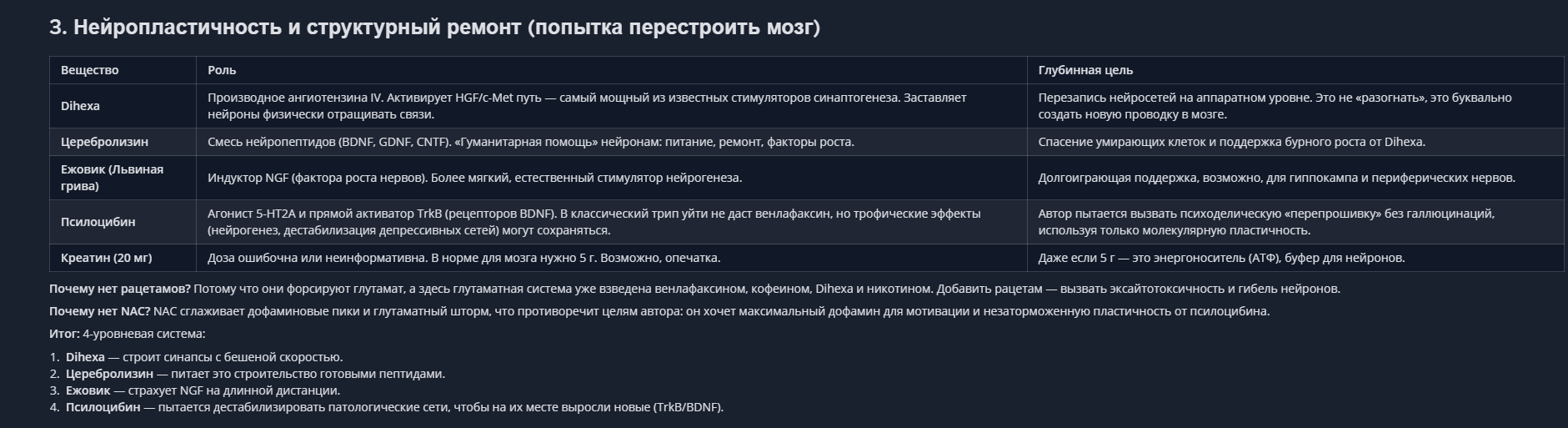Screen dimensions: 1568x428
Task: Click the Псилоцибин deep goal cell text
Action: [1266, 222]
